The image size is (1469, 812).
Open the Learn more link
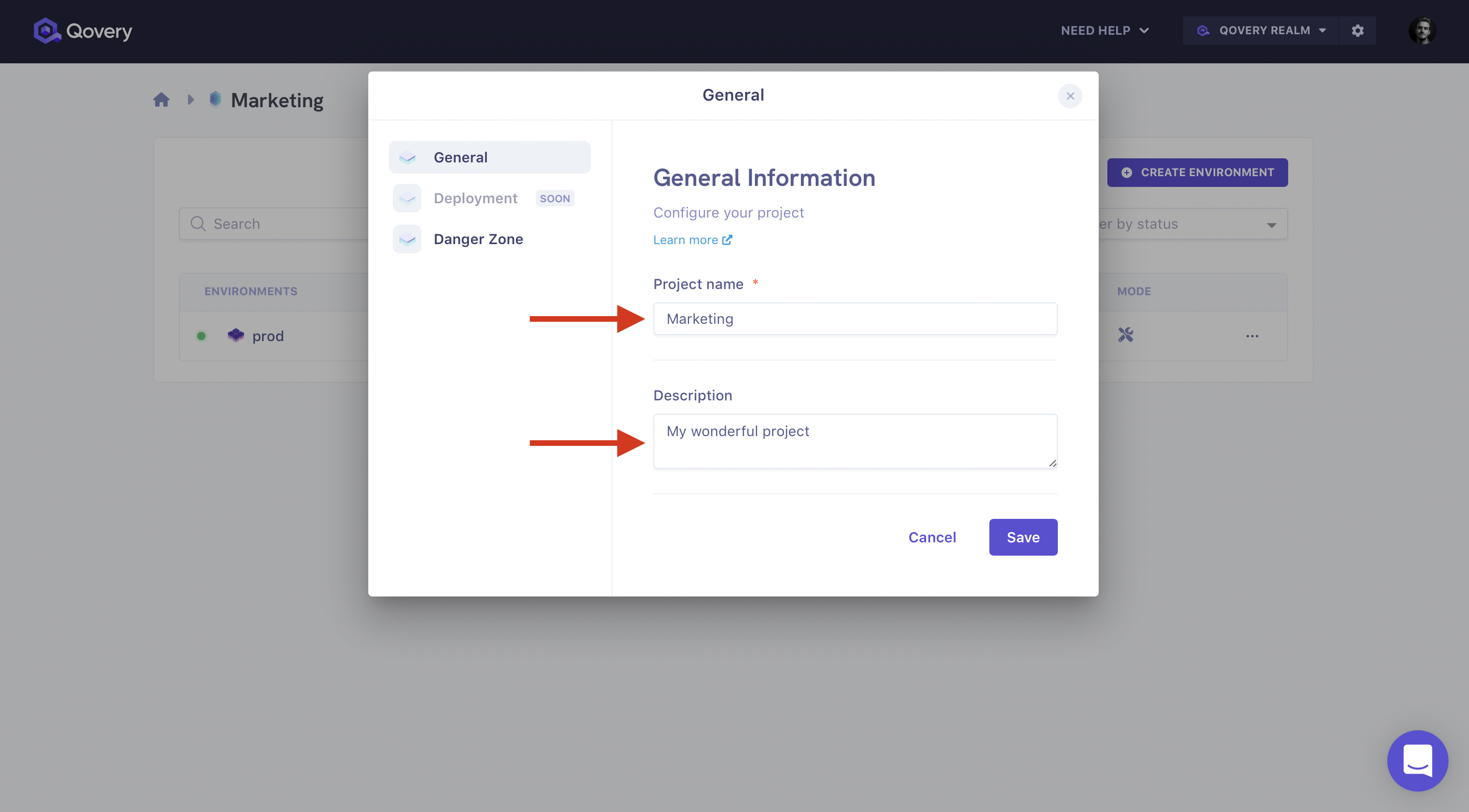[692, 240]
